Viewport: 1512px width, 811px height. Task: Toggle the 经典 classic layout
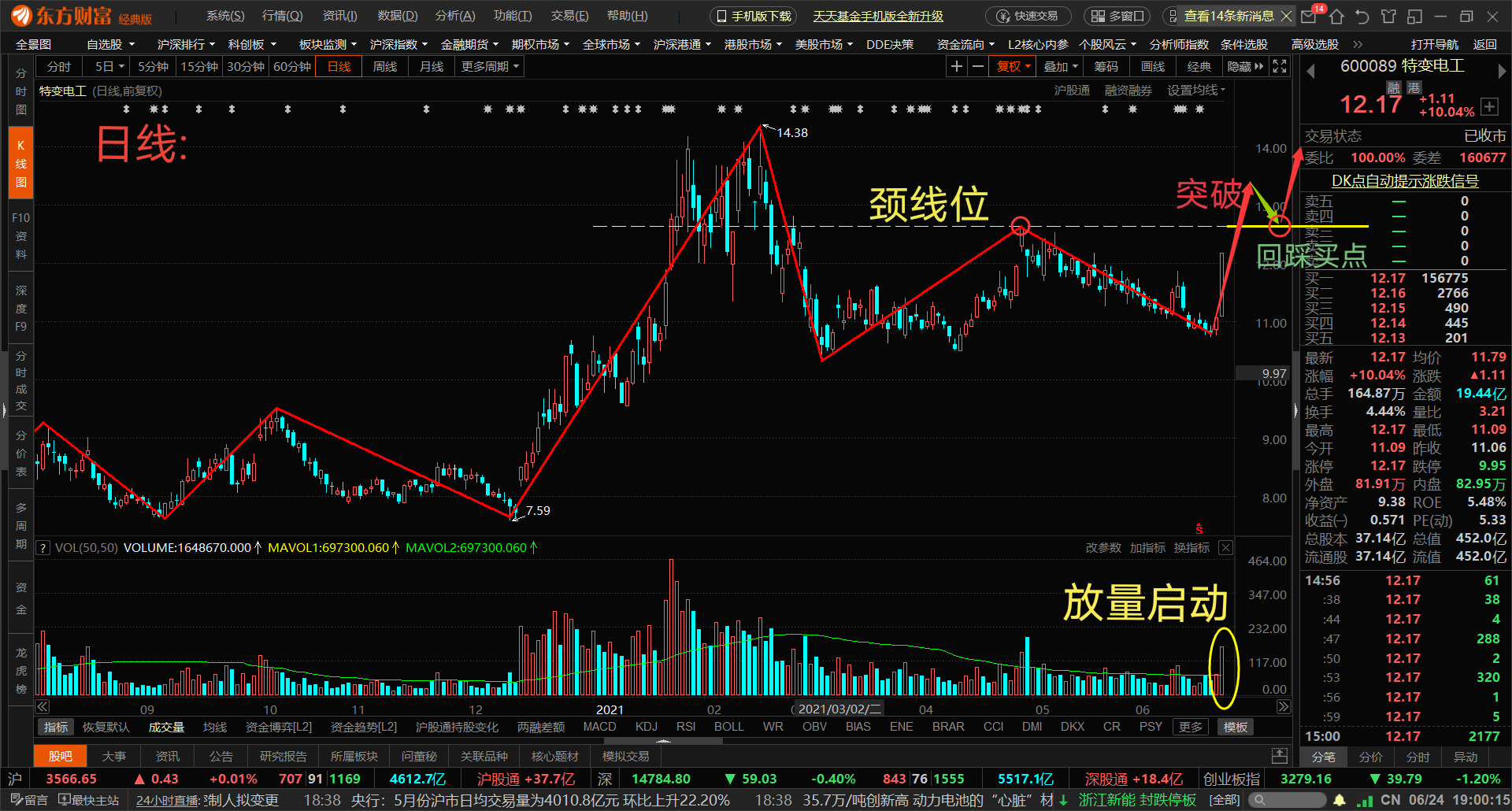[1199, 67]
